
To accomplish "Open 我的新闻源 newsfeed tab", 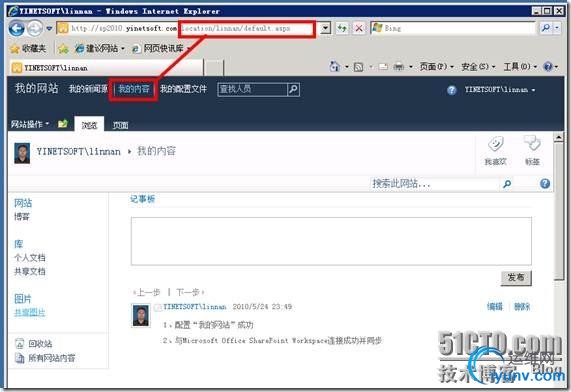I will click(x=88, y=89).
